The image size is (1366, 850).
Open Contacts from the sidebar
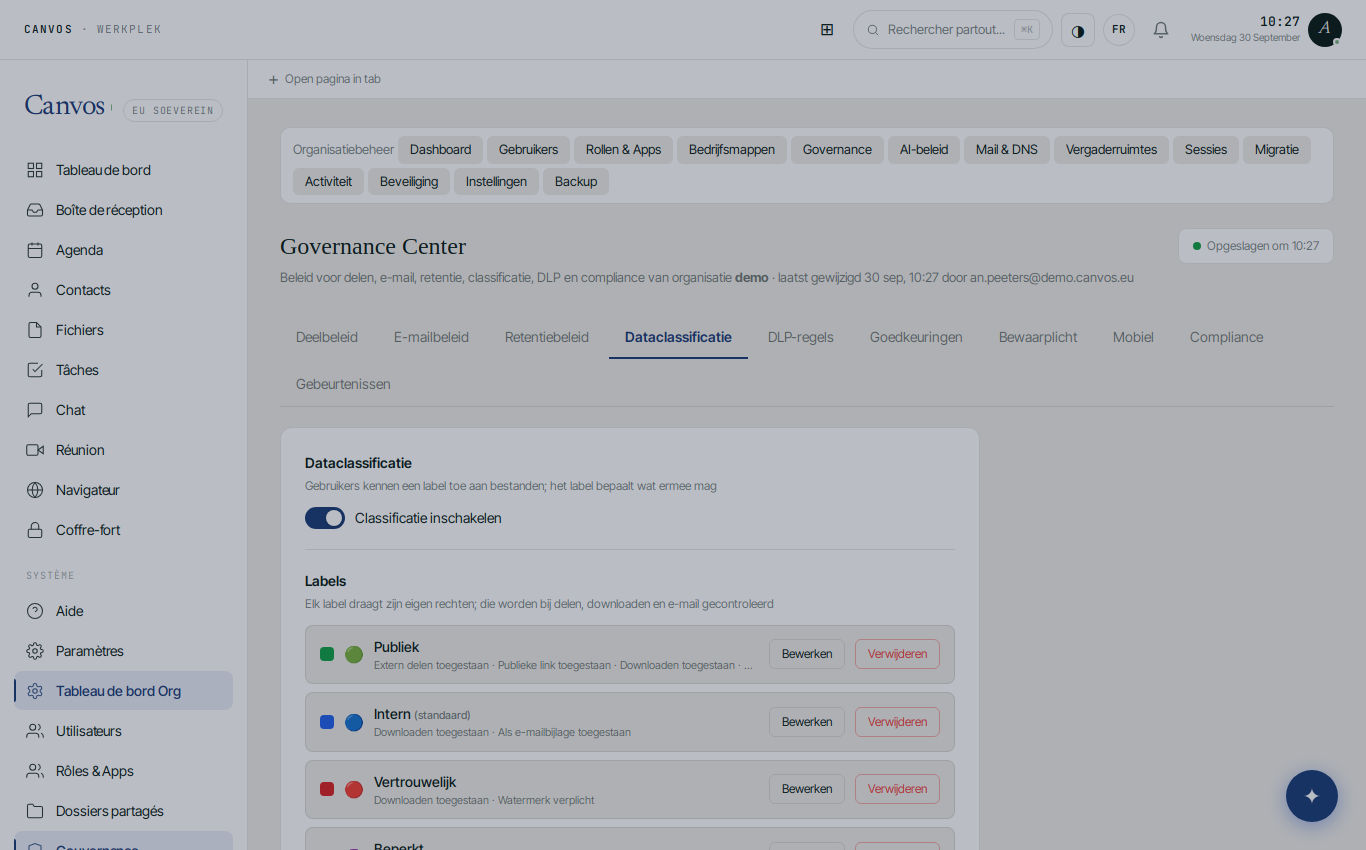pyautogui.click(x=123, y=290)
